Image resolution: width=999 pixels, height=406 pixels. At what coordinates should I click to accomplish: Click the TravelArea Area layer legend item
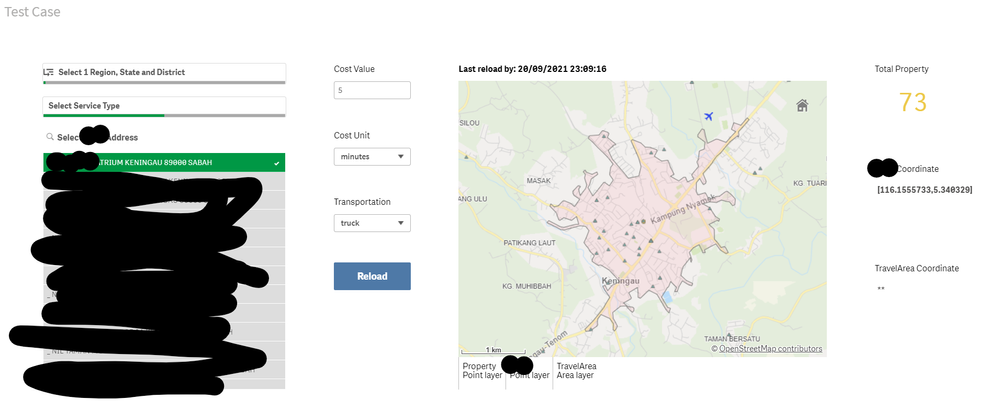point(577,371)
